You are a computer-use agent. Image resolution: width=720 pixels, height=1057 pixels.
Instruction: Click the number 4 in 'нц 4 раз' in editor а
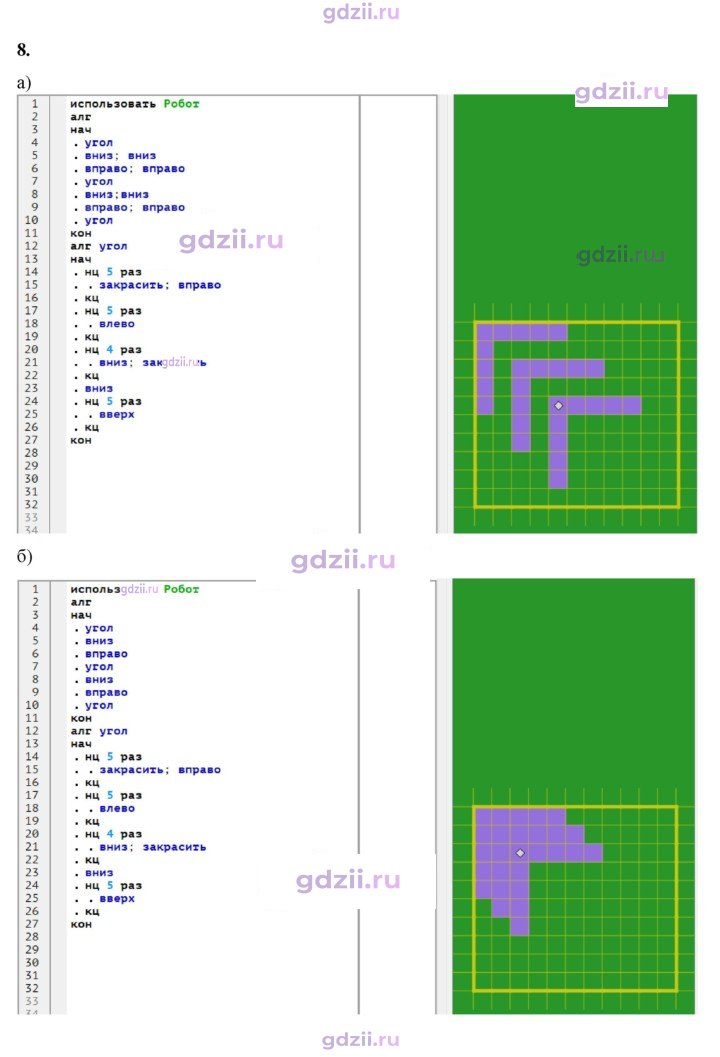point(110,349)
